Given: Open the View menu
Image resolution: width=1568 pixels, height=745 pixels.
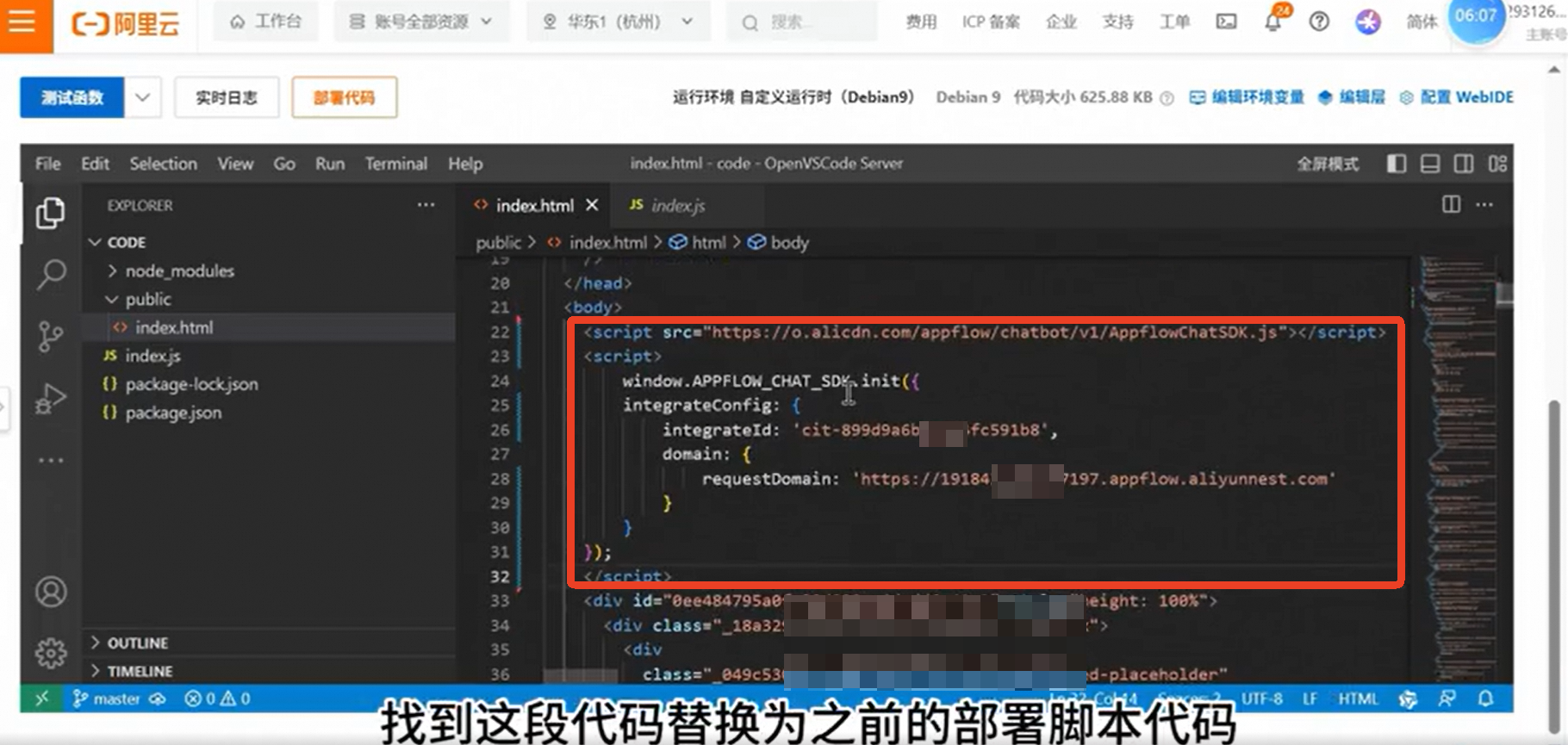Looking at the screenshot, I should click(x=235, y=164).
